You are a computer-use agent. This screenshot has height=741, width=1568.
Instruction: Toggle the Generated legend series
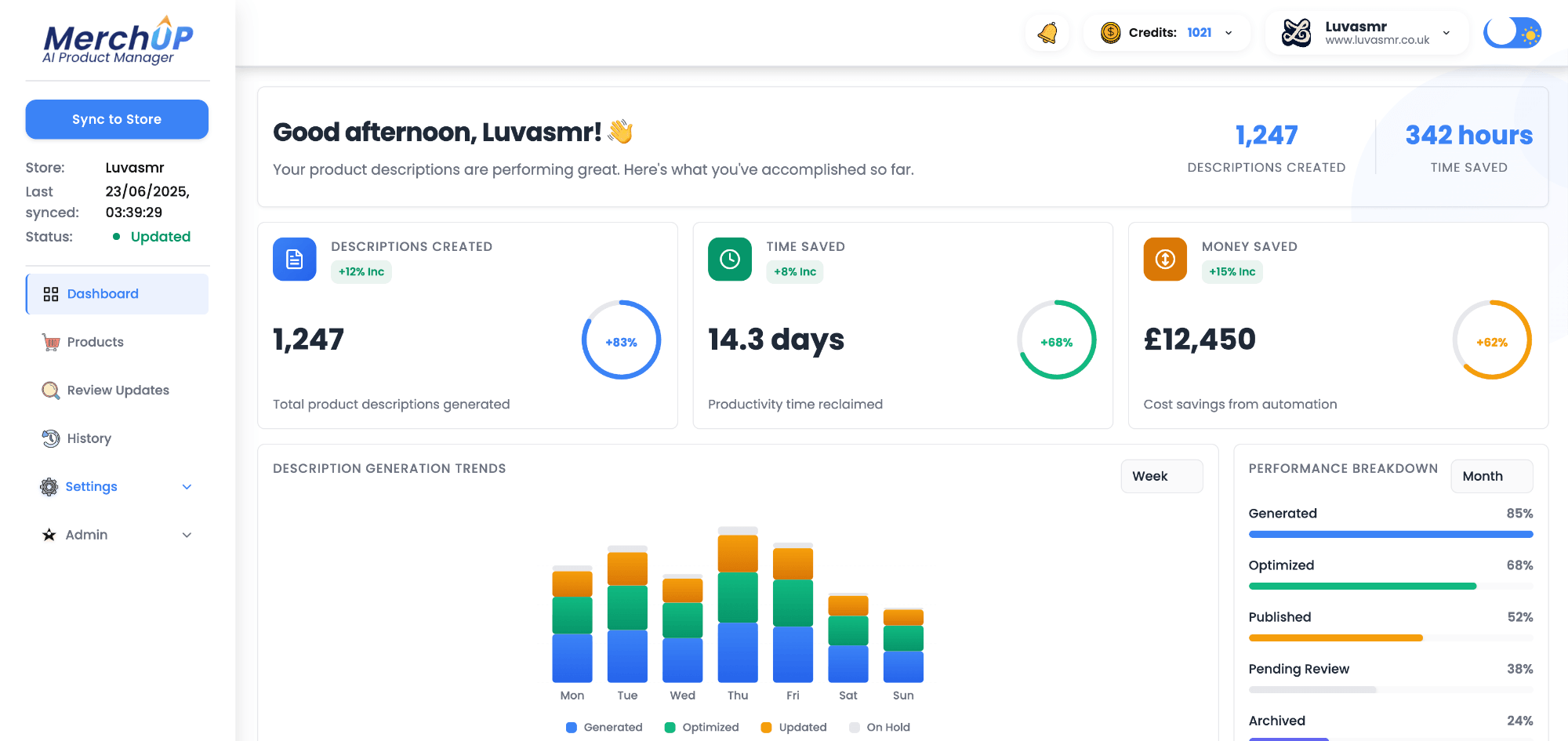(x=604, y=728)
